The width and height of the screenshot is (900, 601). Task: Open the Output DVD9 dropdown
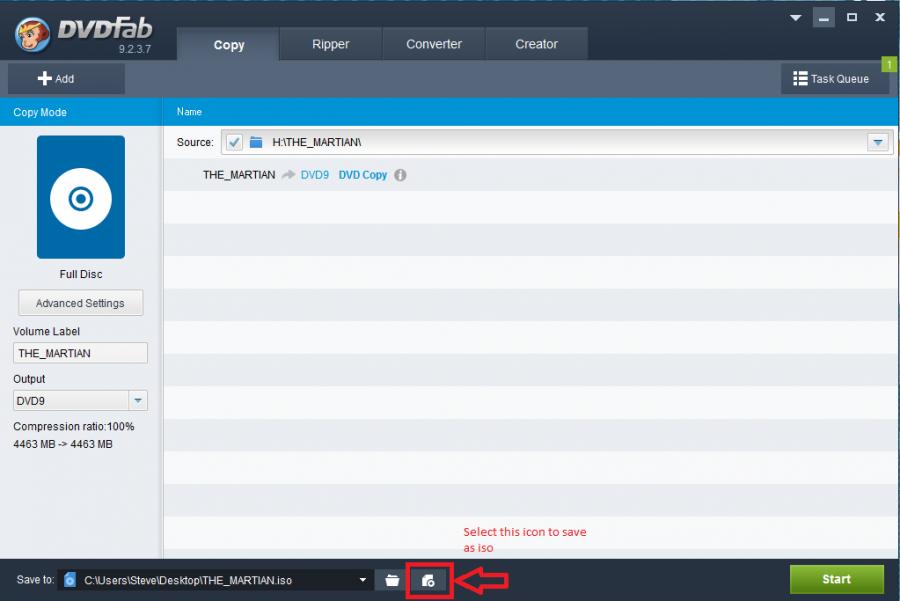(x=138, y=401)
